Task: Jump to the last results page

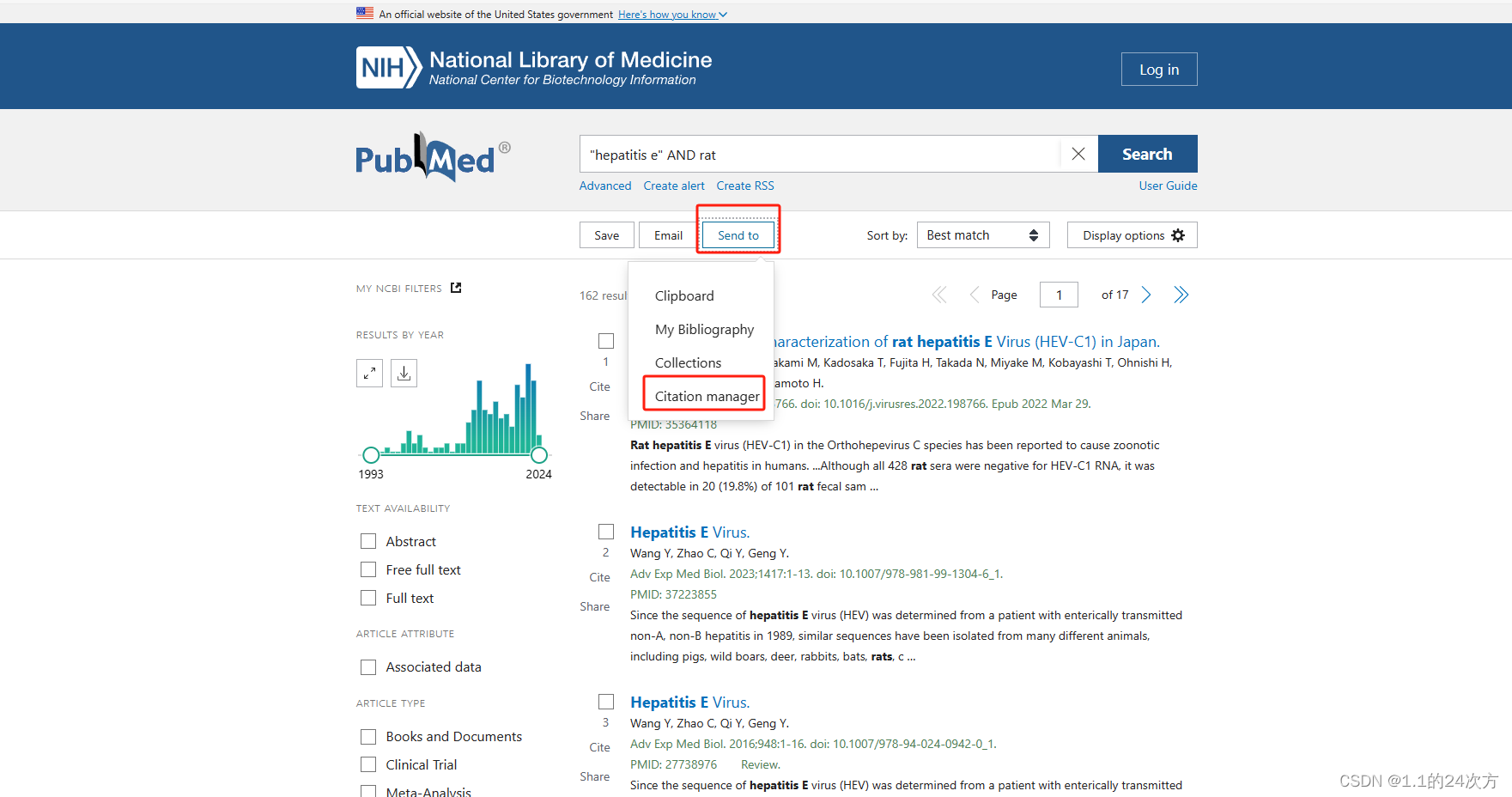Action: (x=1181, y=295)
